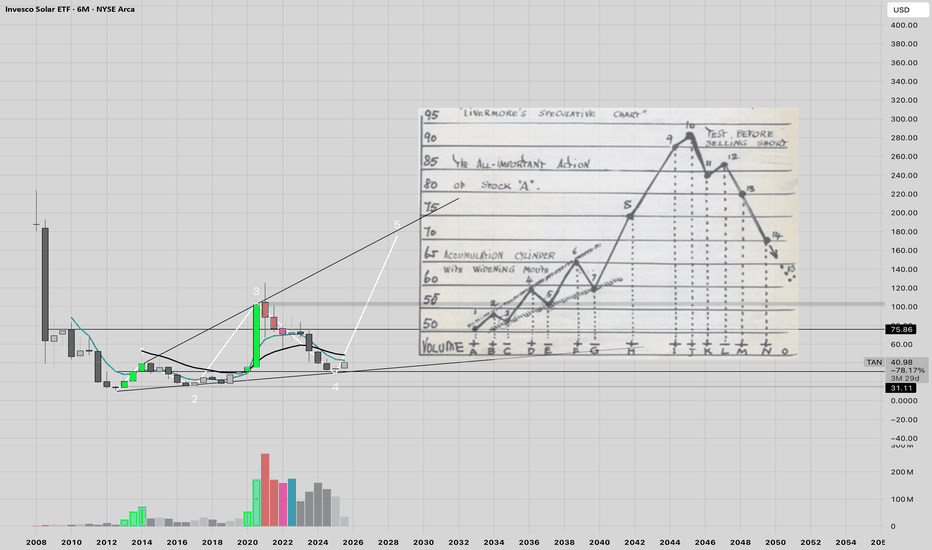This screenshot has width=932, height=550.
Task: Click the 380.00 price axis label
Action: pos(903,43)
